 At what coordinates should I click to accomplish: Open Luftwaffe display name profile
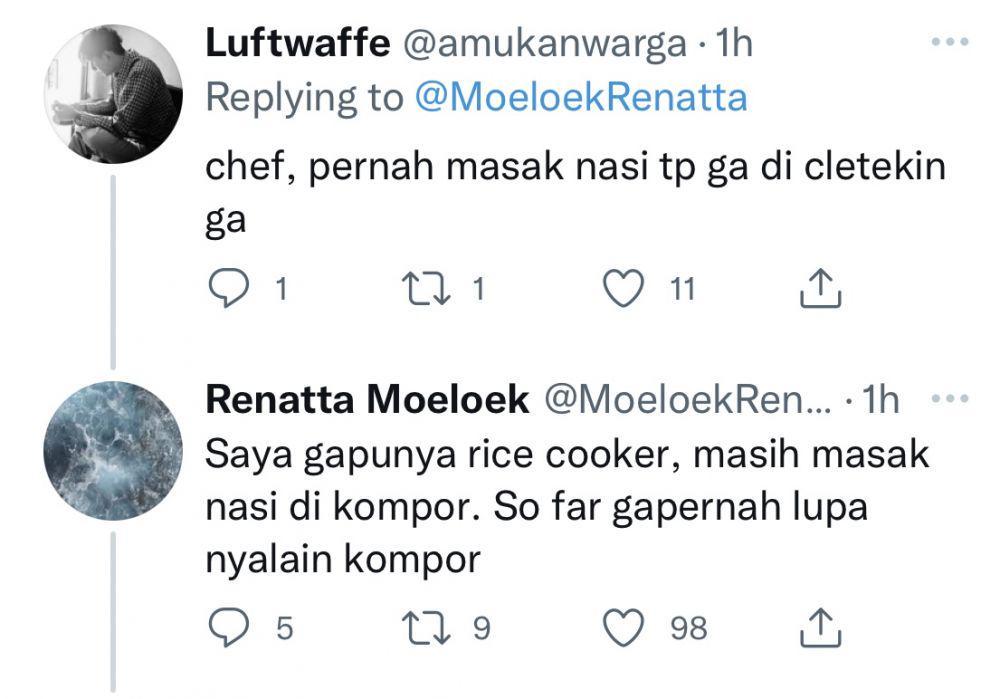[297, 43]
